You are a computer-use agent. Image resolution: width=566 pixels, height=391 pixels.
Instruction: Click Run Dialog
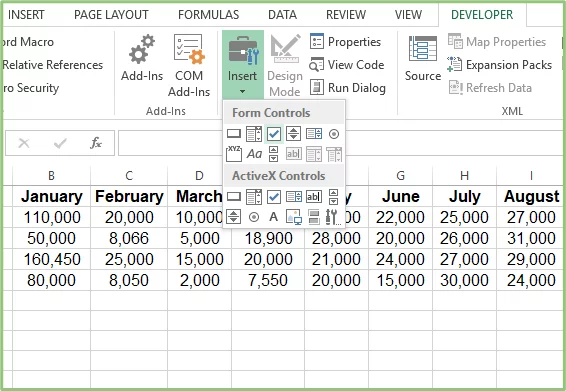coord(347,88)
